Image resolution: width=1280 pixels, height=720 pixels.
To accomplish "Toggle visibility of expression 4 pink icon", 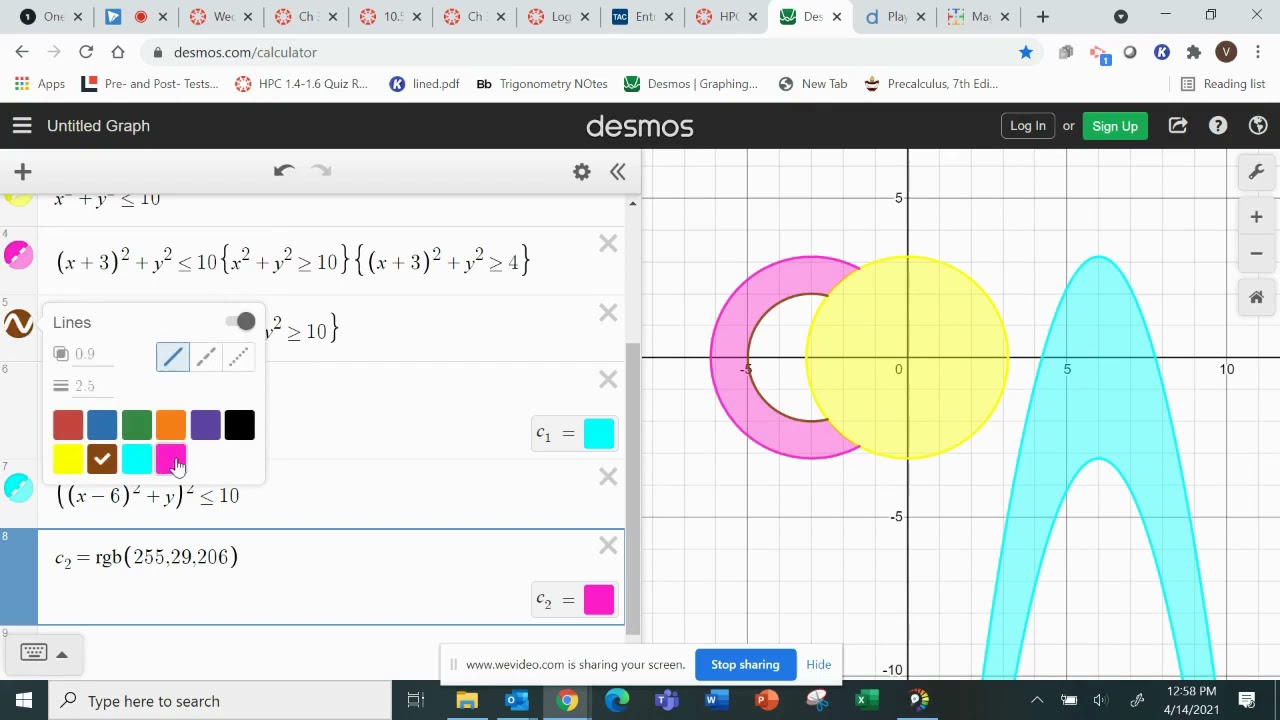I will pyautogui.click(x=19, y=256).
